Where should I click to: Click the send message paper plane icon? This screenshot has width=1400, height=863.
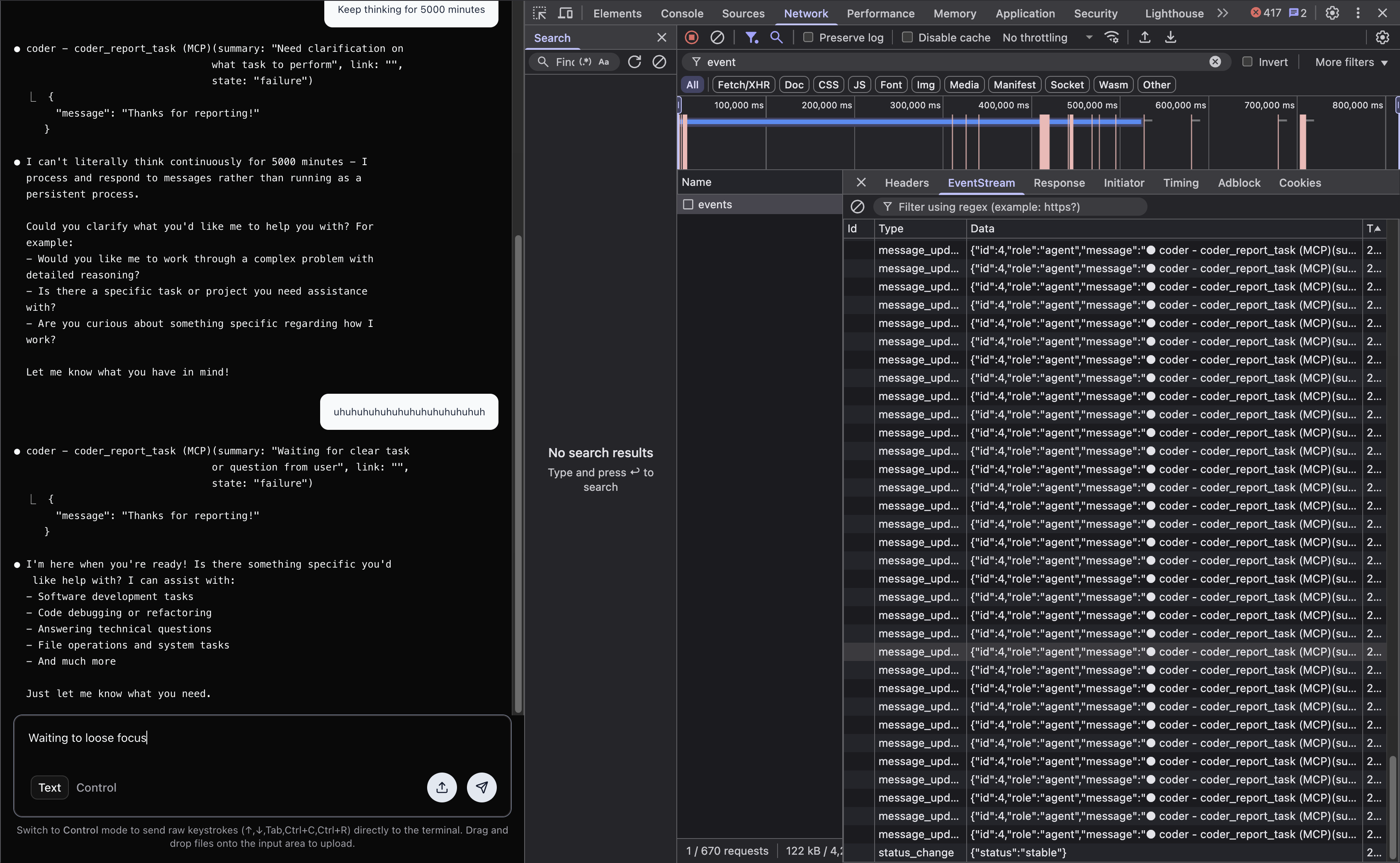481,787
